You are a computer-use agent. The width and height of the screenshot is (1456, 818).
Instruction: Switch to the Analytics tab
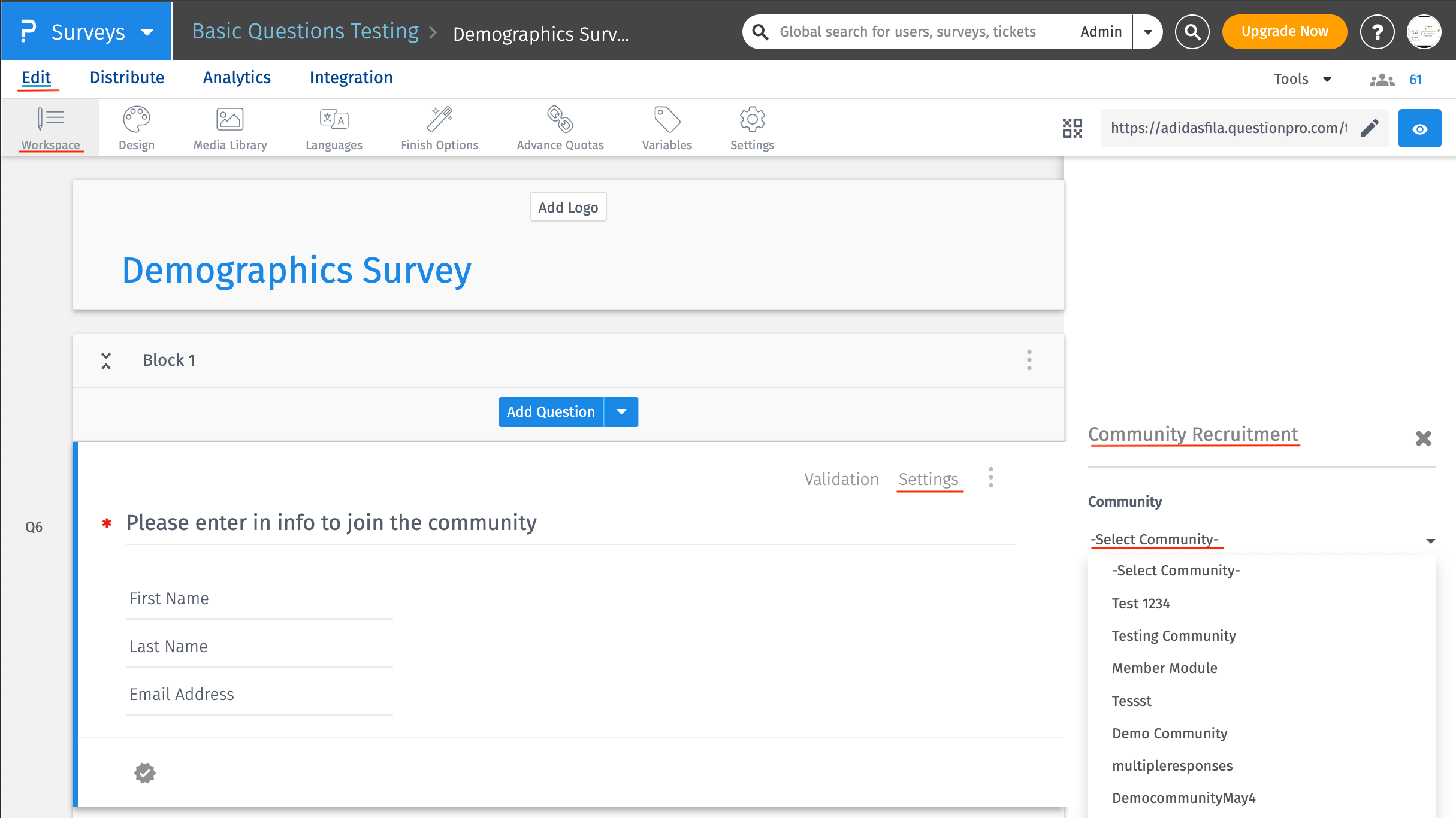tap(237, 77)
